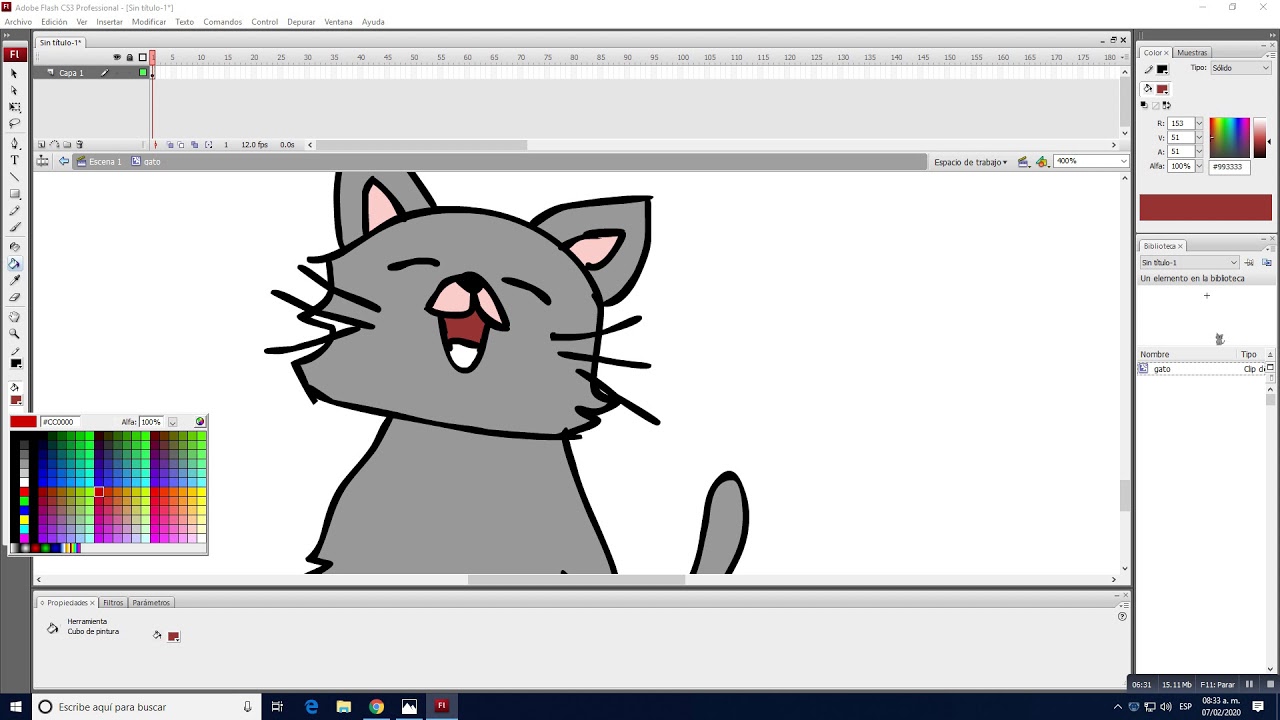Screen dimensions: 1280x720
Task: Open the Tipo Sólido dropdown
Action: click(1240, 68)
